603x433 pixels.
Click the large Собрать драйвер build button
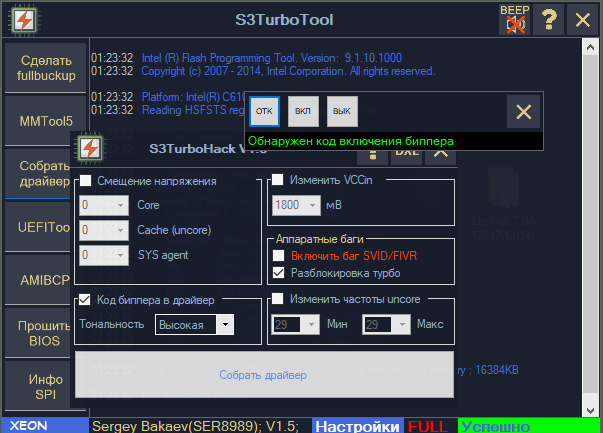(264, 375)
